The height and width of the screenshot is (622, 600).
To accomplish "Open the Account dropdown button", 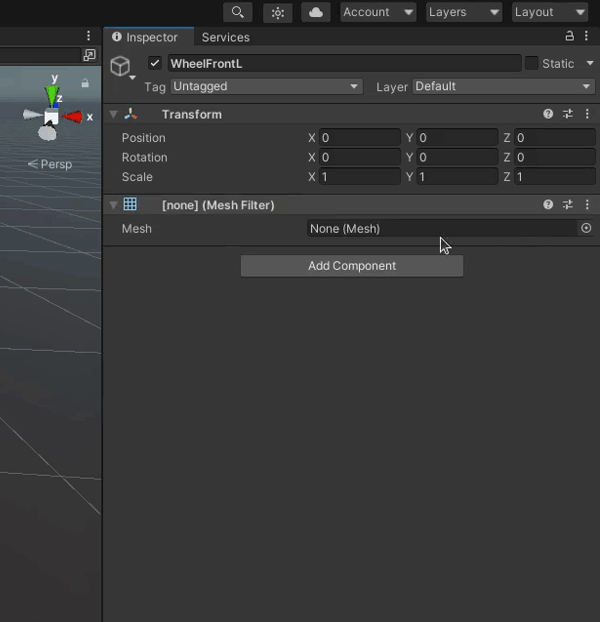I will point(377,12).
